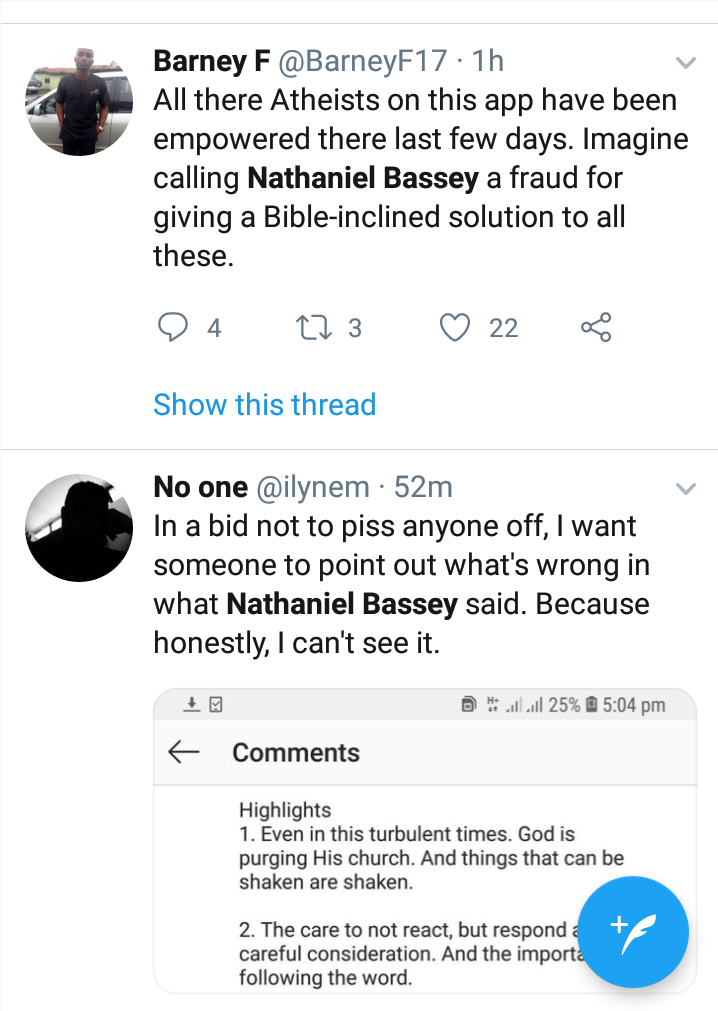Open No one's profile picture
This screenshot has height=1011, width=718.
(x=77, y=527)
